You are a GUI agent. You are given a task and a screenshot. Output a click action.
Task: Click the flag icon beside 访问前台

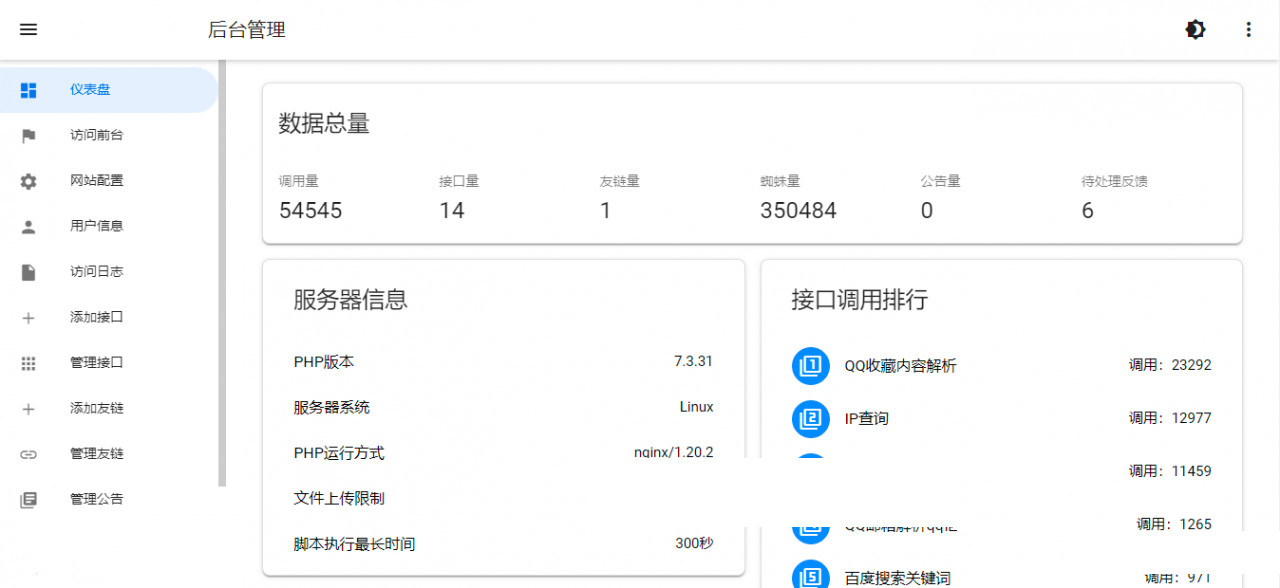(28, 136)
